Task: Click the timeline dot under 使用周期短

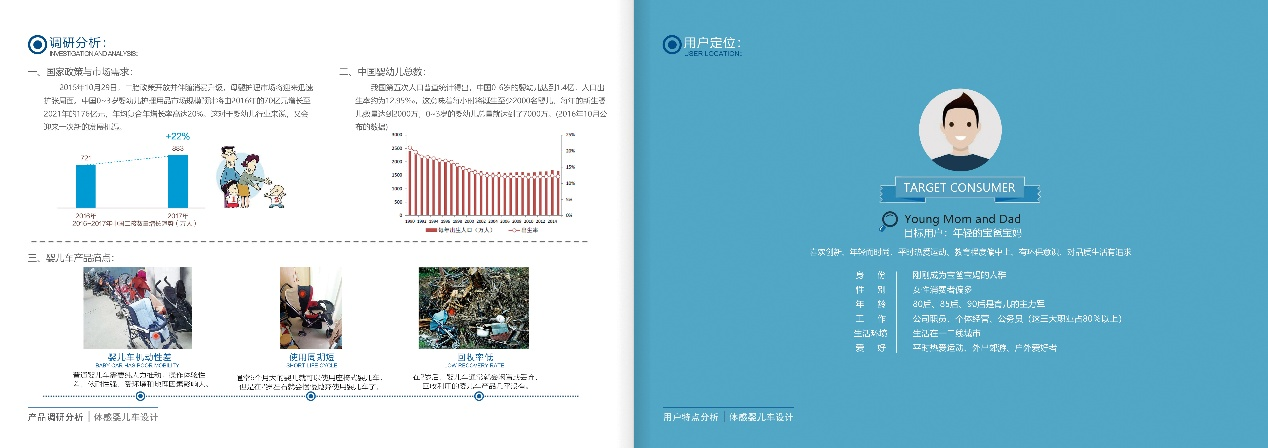Action: coord(311,396)
